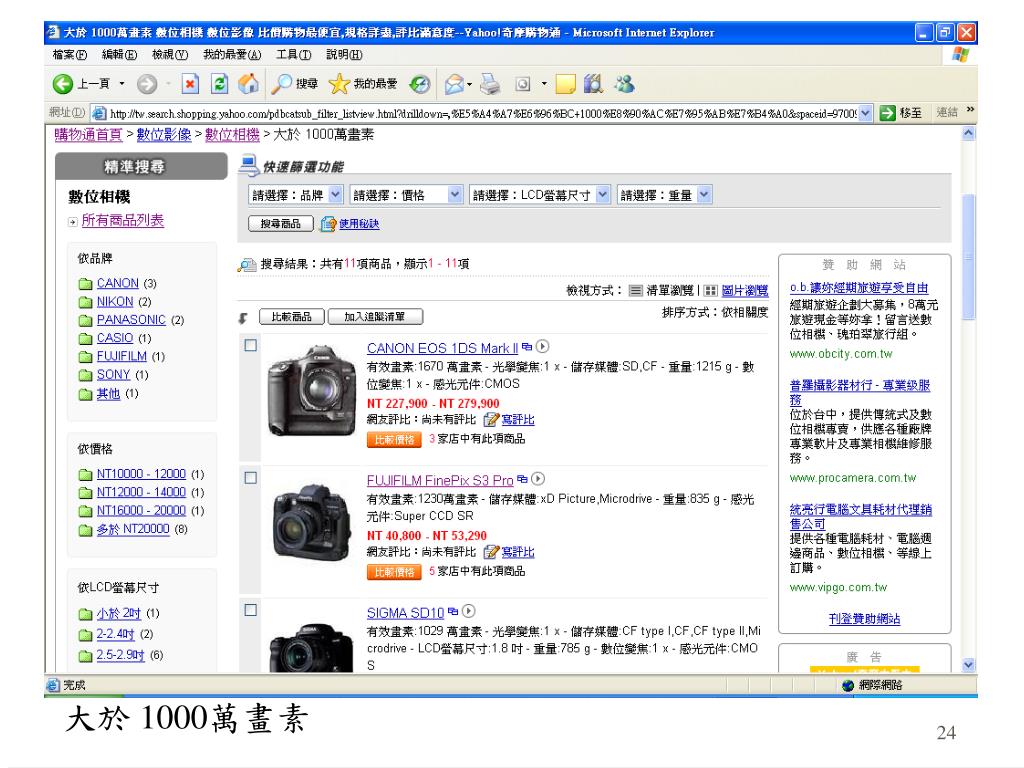Click 寫評比 pencil icon for FUJIFILM FinePix
This screenshot has height=768, width=1024.
coord(491,552)
